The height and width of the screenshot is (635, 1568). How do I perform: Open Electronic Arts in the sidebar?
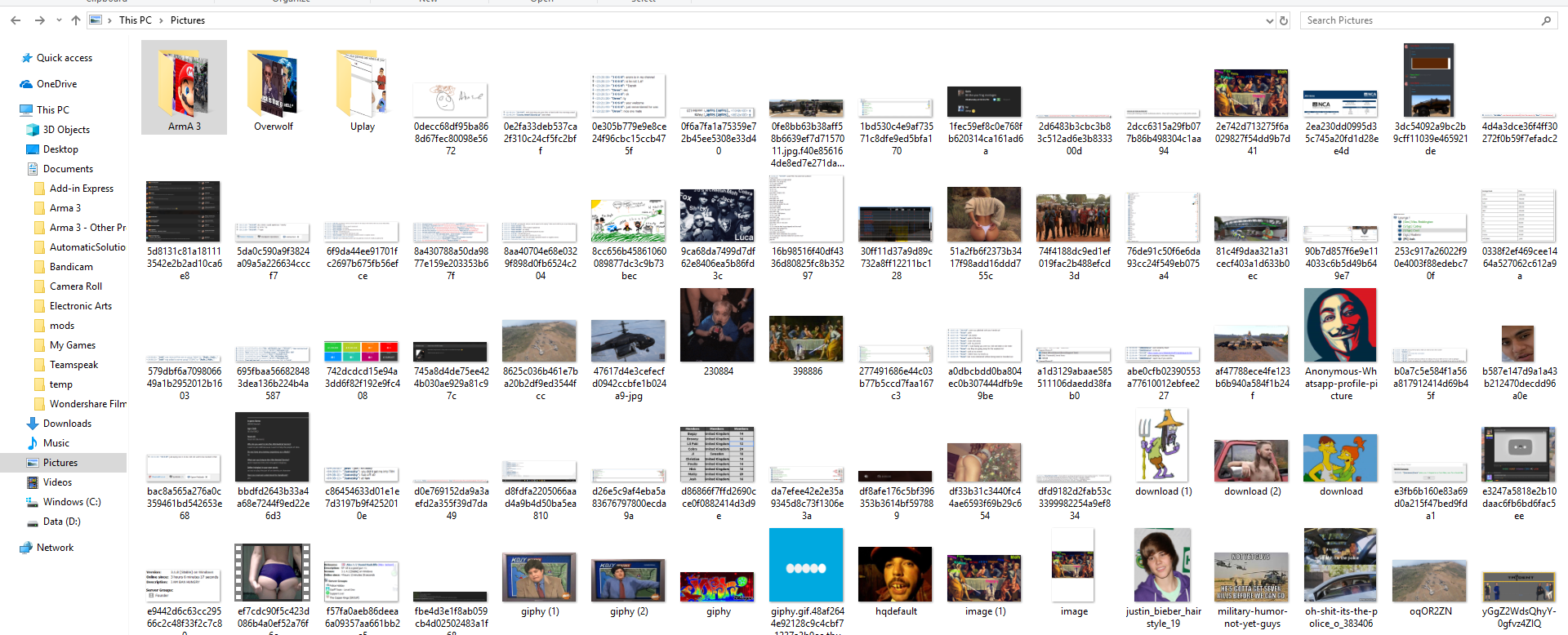(x=81, y=306)
